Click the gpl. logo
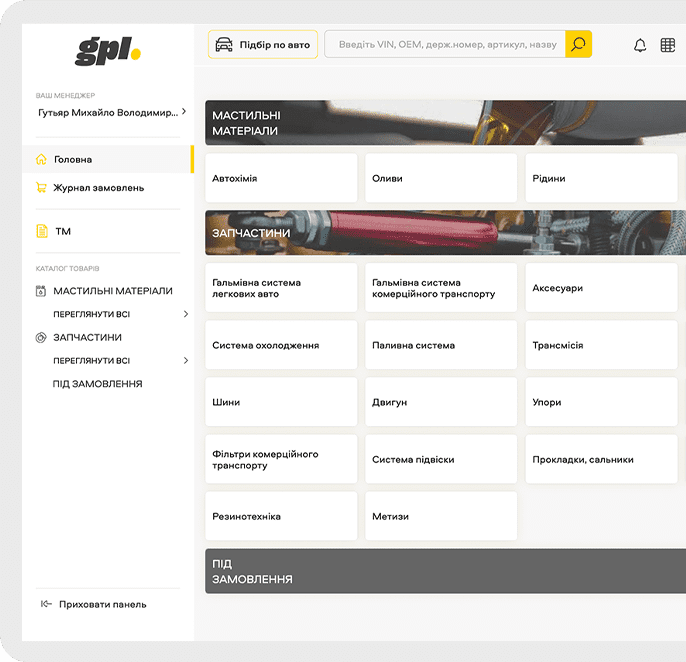Image resolution: width=686 pixels, height=662 pixels. pyautogui.click(x=108, y=50)
